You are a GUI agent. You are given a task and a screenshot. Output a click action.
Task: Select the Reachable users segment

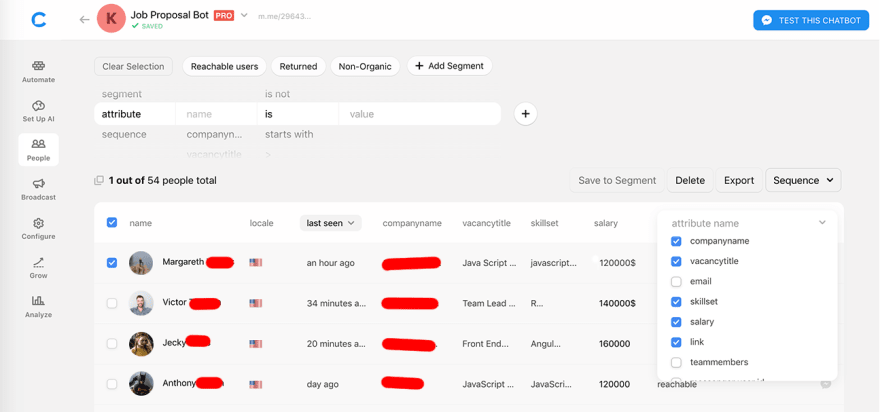coord(224,66)
